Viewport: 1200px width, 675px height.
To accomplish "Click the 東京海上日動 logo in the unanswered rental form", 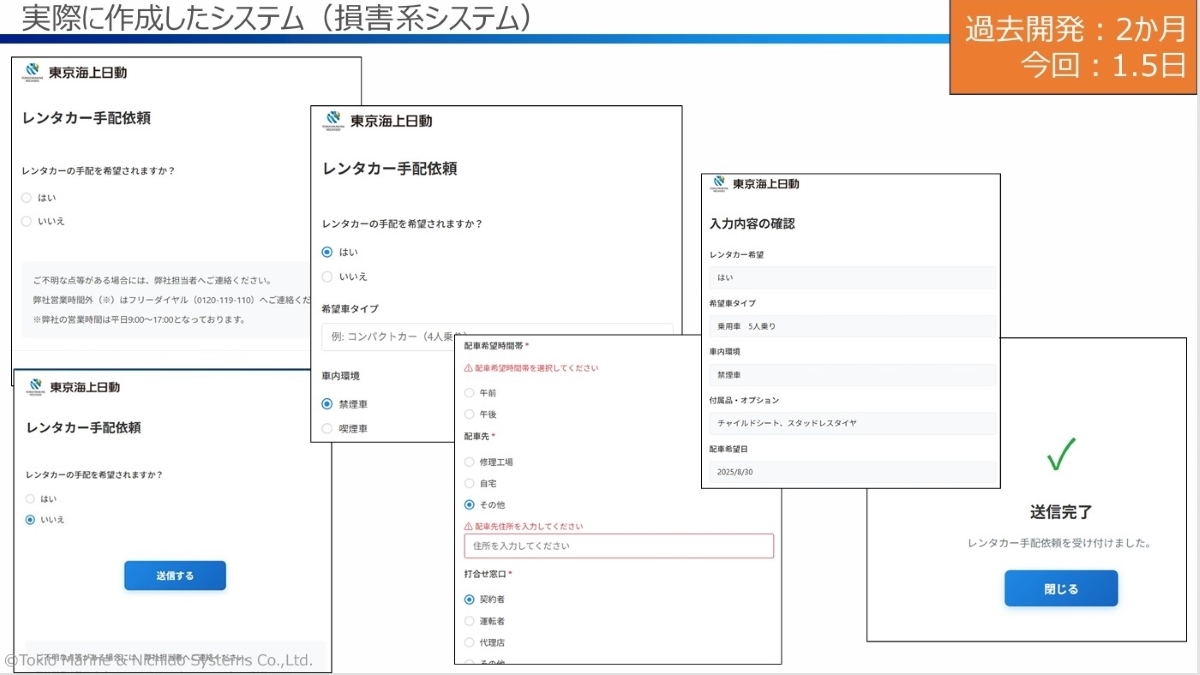I will click(x=75, y=73).
